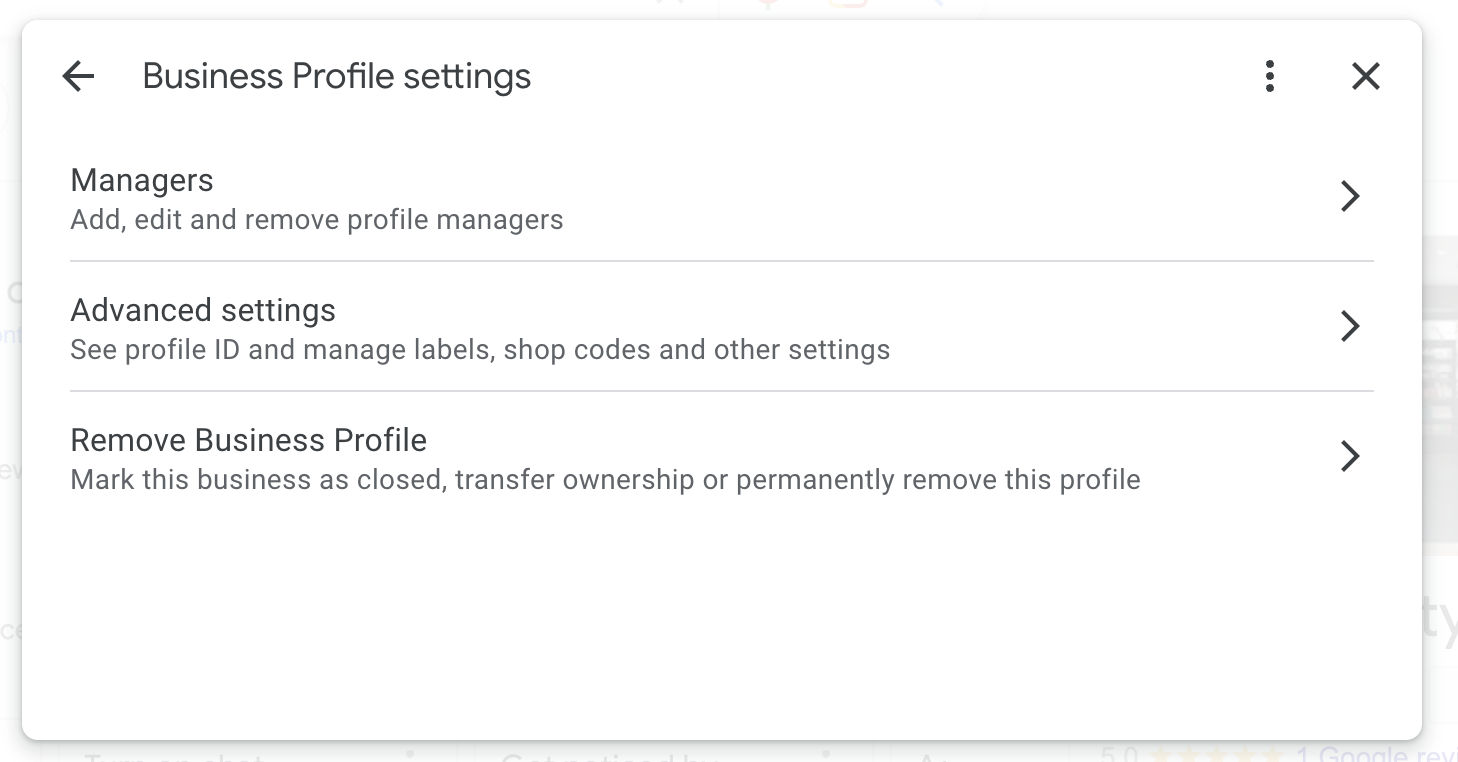Click the Advanced settings chevron arrow
The height and width of the screenshot is (762, 1458).
(1350, 326)
